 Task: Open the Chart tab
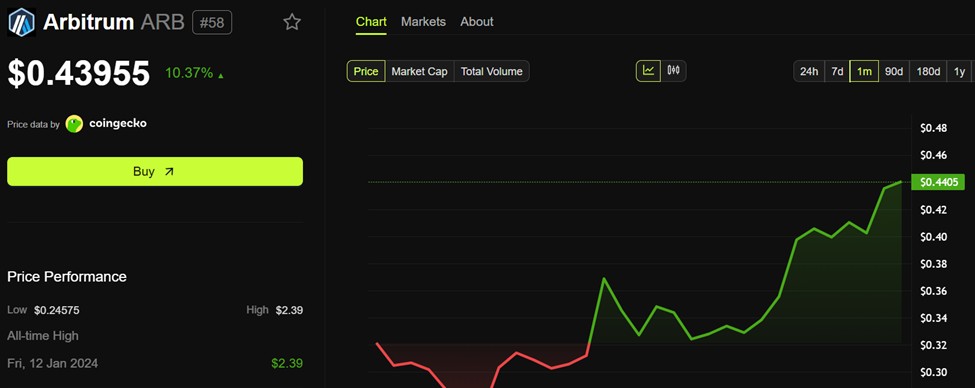coord(371,22)
